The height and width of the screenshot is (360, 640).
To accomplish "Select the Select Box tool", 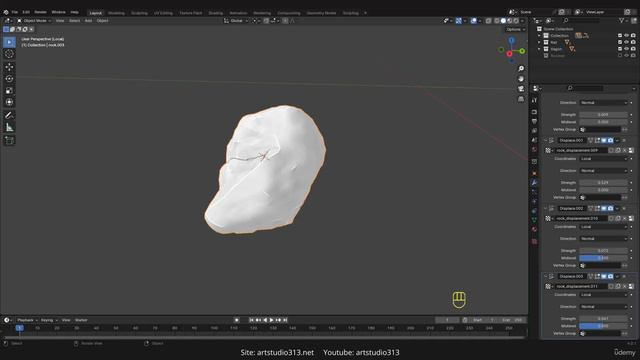I will point(9,42).
